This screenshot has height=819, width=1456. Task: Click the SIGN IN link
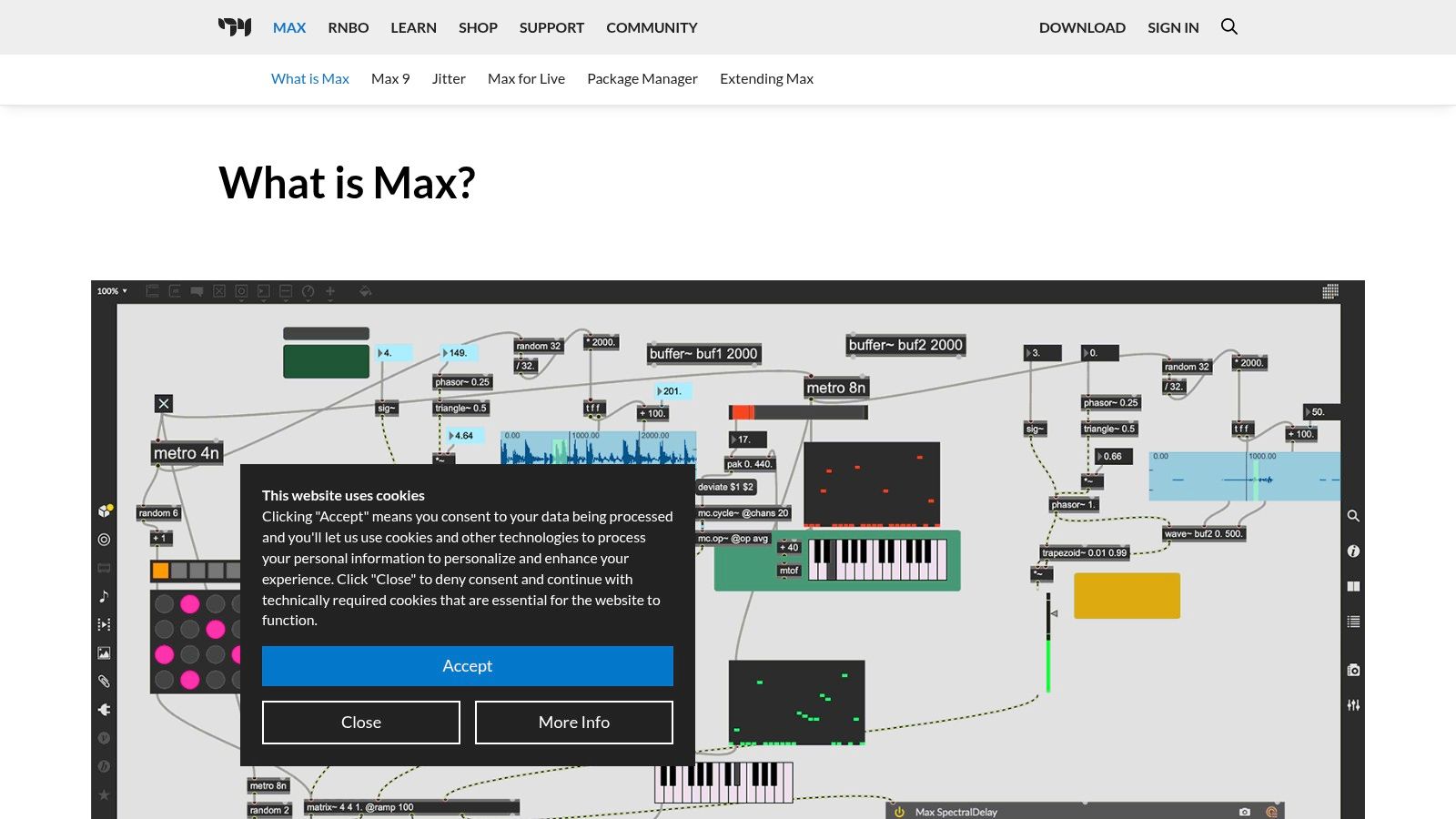tap(1173, 27)
